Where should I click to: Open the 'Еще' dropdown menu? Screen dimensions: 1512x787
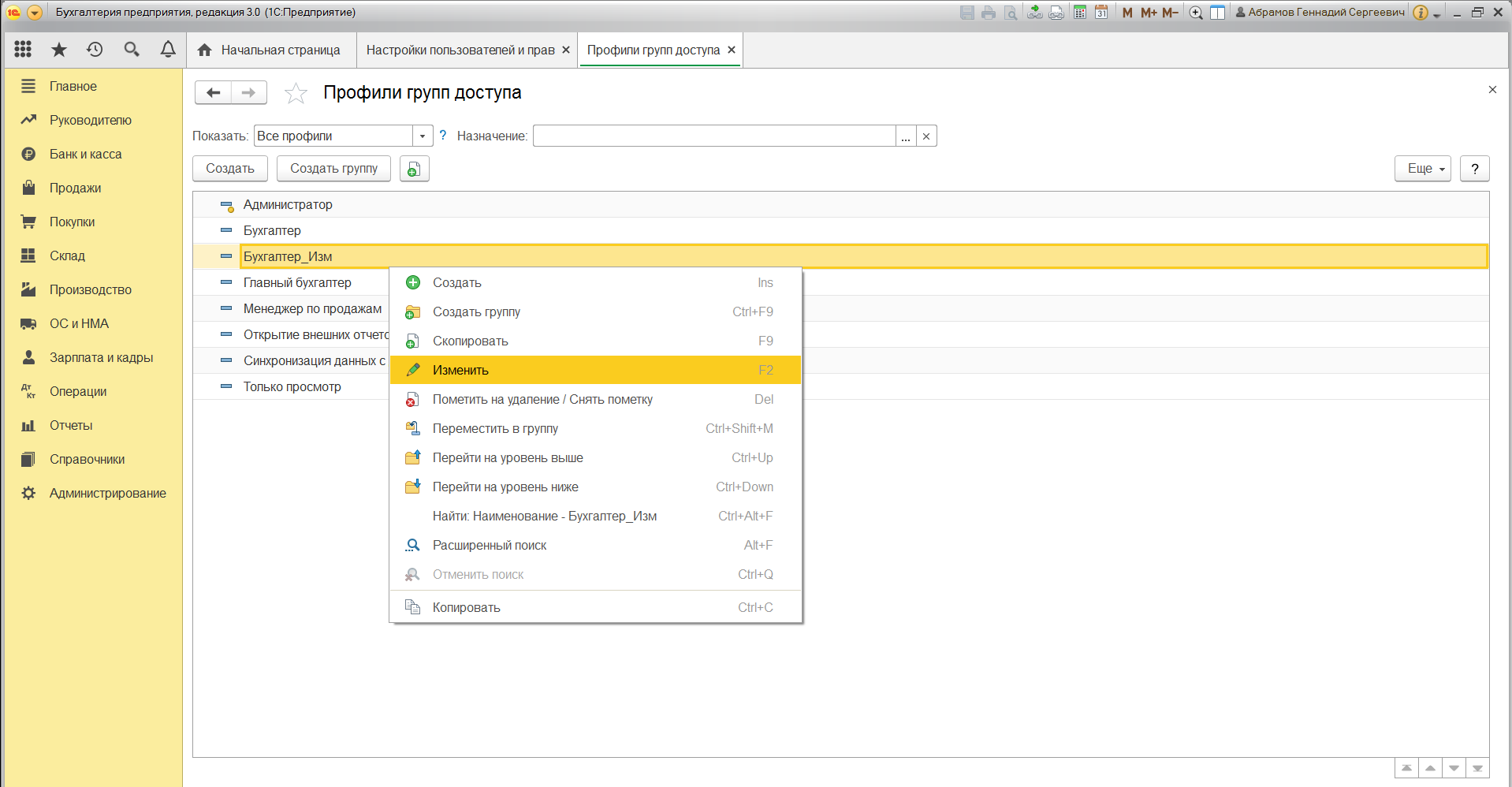click(1421, 169)
